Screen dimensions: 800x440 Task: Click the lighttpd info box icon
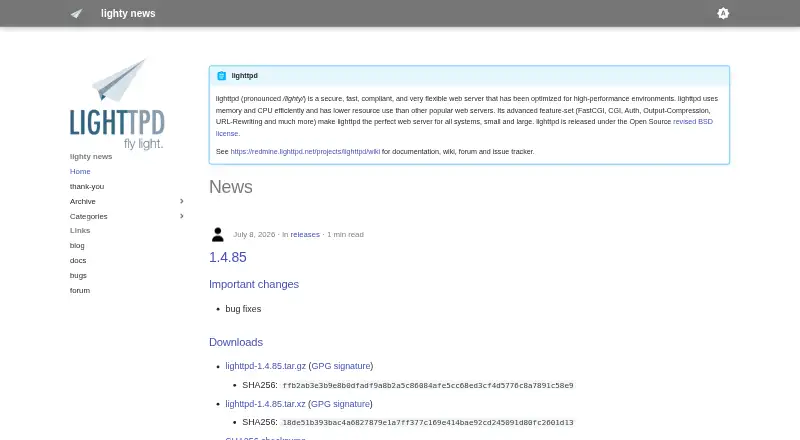tap(221, 76)
